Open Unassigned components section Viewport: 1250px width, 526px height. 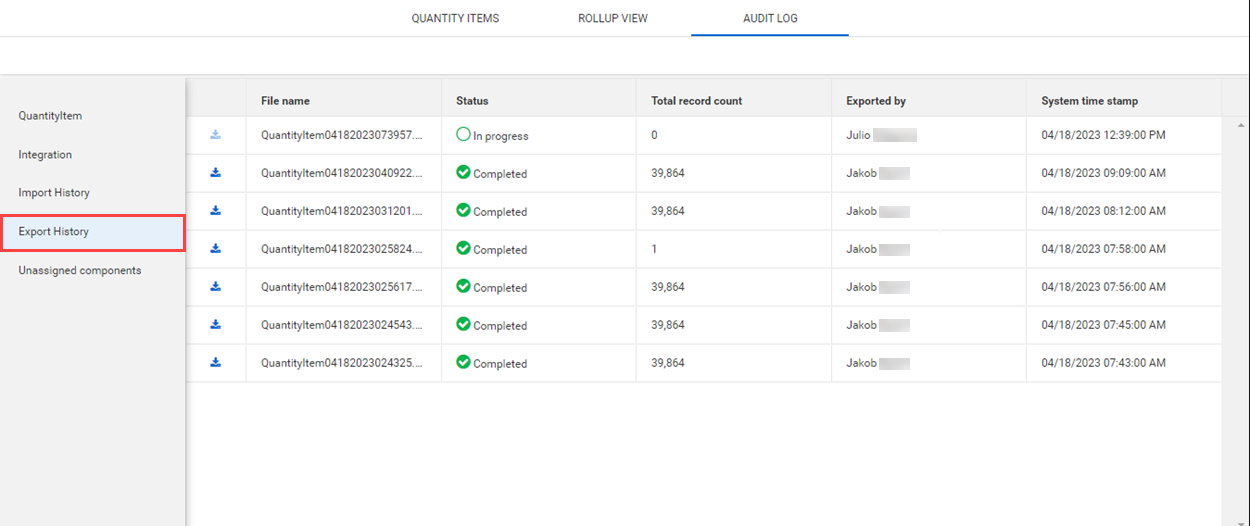80,271
